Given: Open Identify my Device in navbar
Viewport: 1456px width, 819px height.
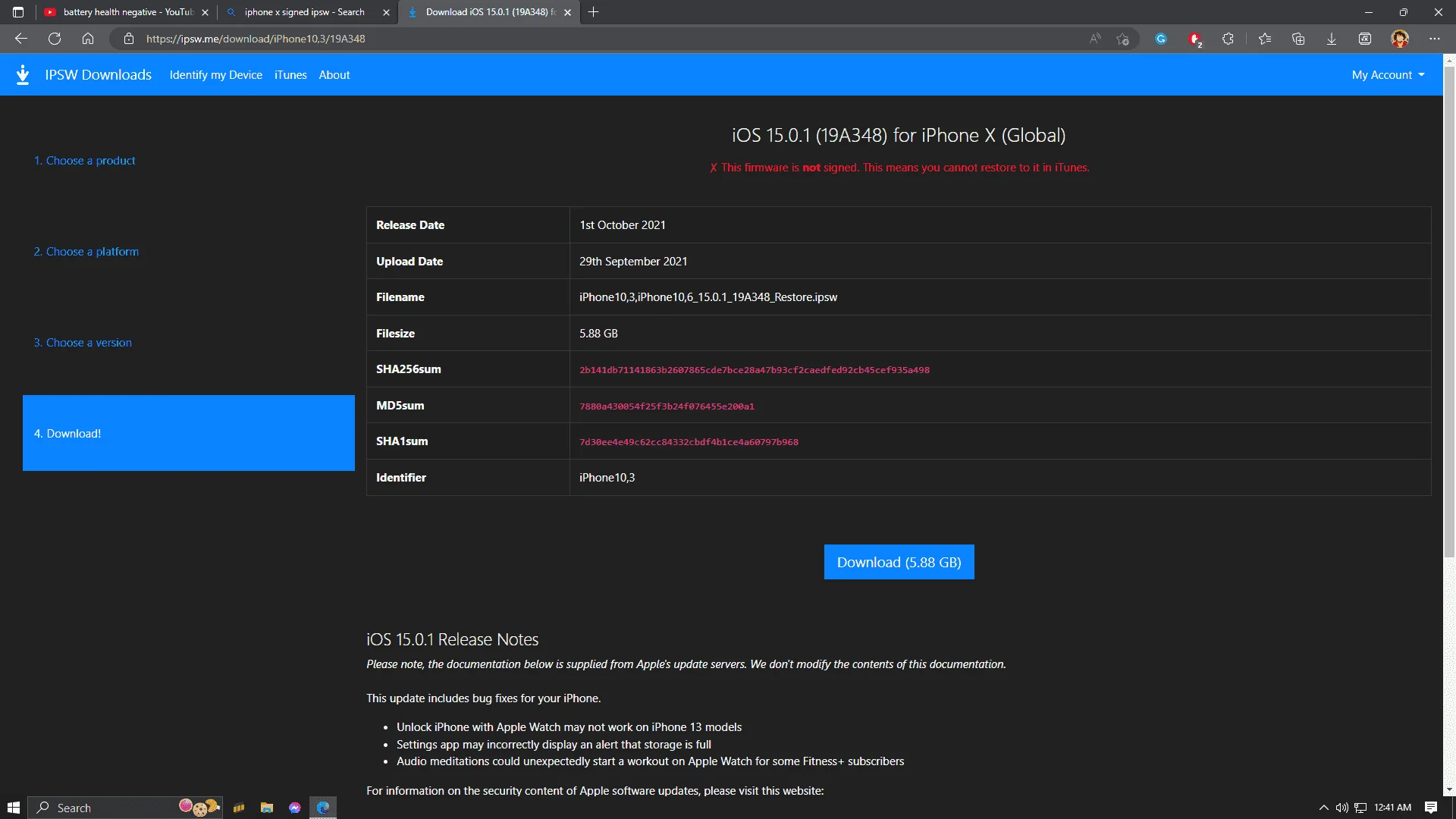Looking at the screenshot, I should 215,74.
